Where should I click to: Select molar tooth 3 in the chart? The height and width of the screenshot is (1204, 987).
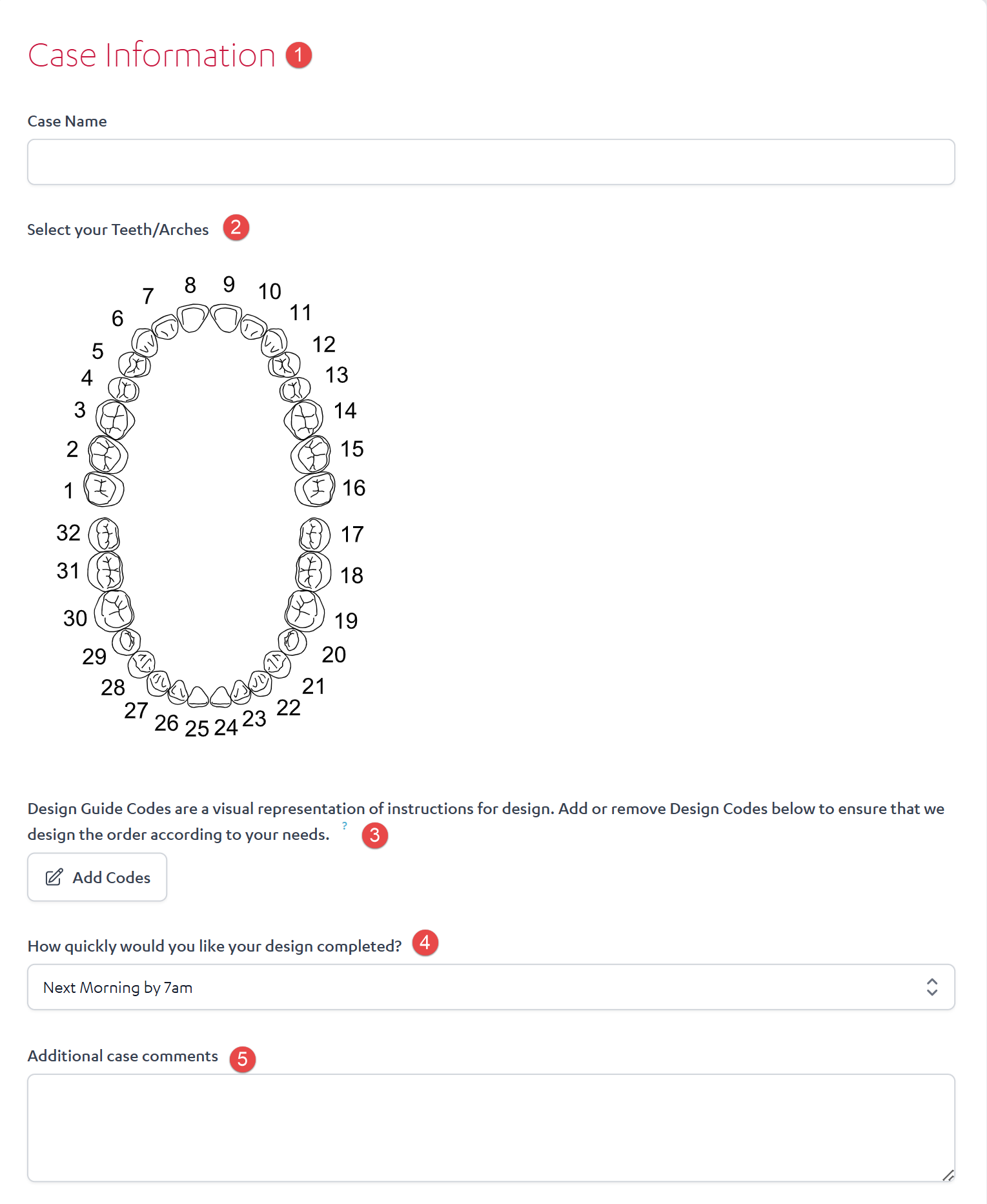tap(115, 420)
